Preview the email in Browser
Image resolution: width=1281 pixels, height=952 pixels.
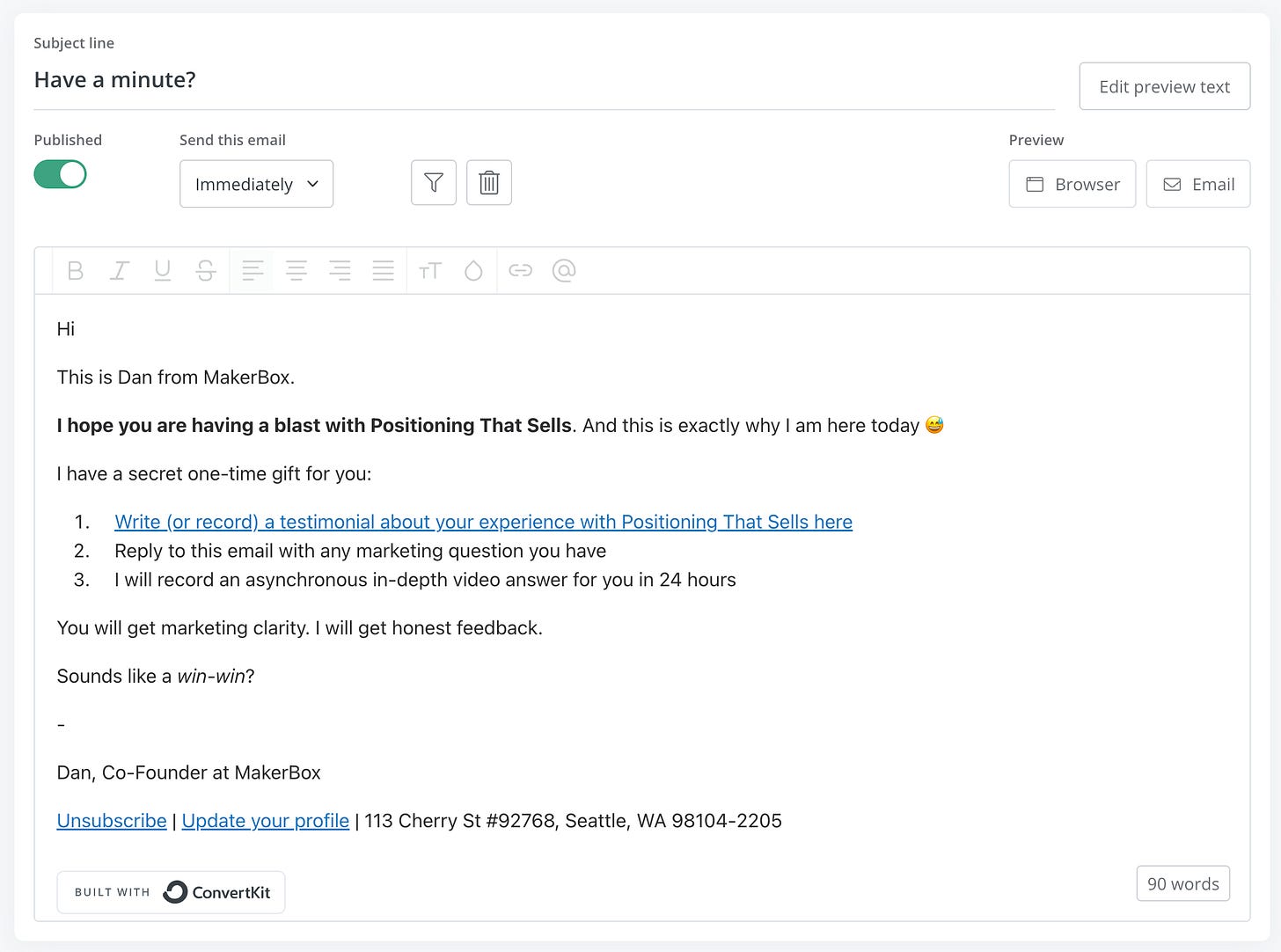pos(1072,184)
